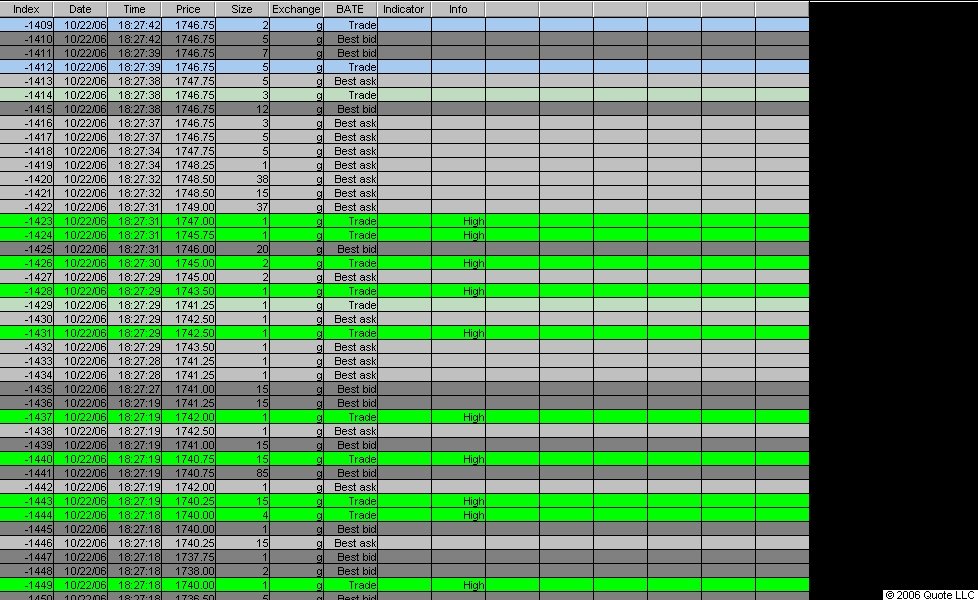The height and width of the screenshot is (600, 978).
Task: Click the Info column header
Action: 458,9
